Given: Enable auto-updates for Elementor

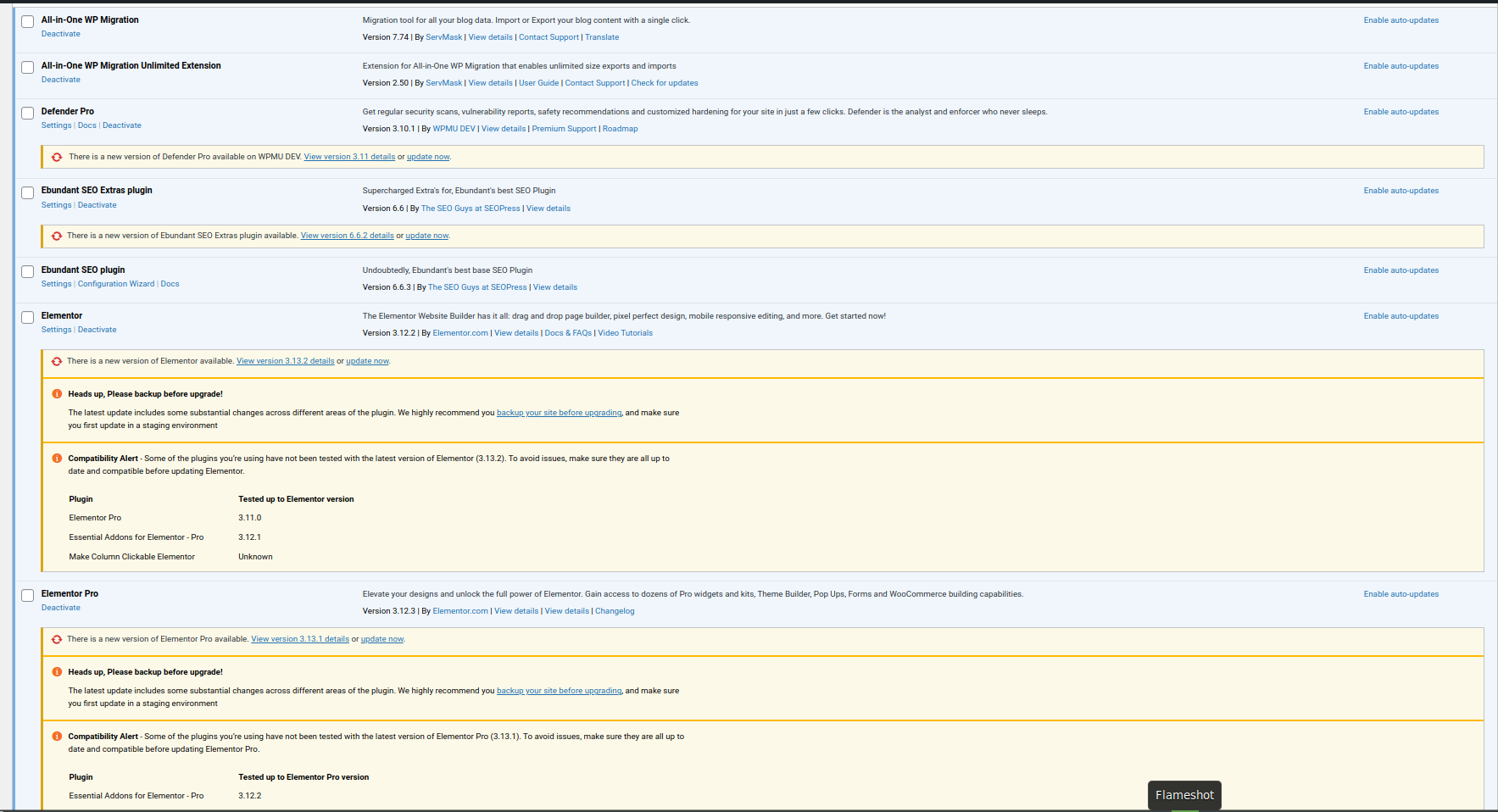Looking at the screenshot, I should point(1401,316).
